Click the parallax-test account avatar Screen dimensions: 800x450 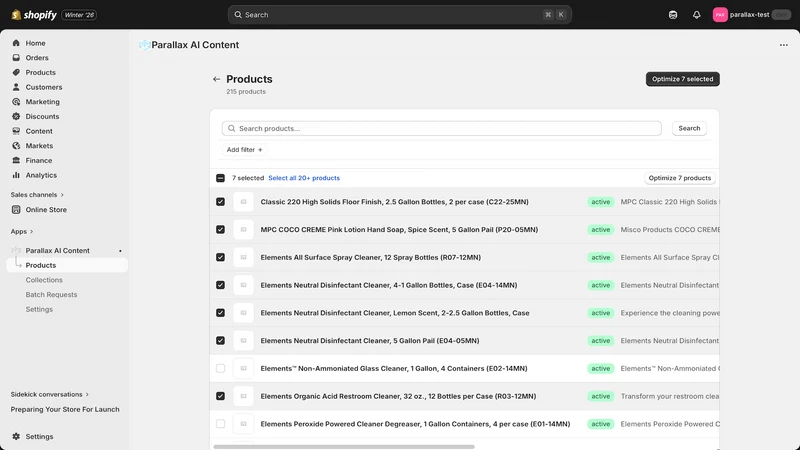720,15
